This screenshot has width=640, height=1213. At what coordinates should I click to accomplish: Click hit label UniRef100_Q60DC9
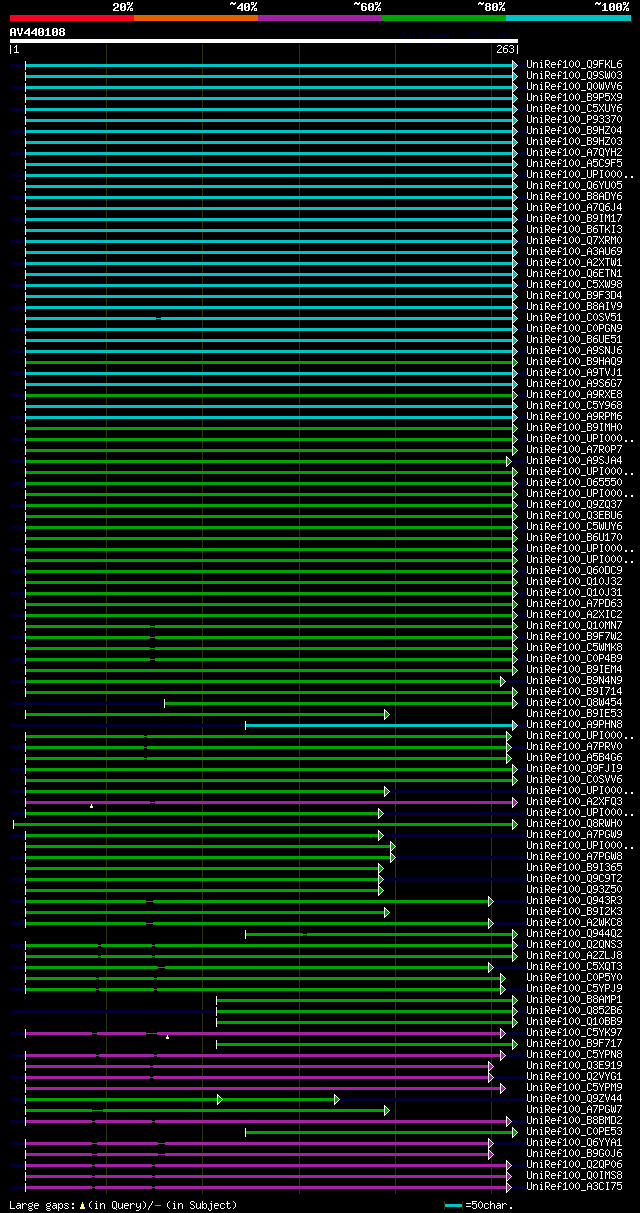pos(575,570)
